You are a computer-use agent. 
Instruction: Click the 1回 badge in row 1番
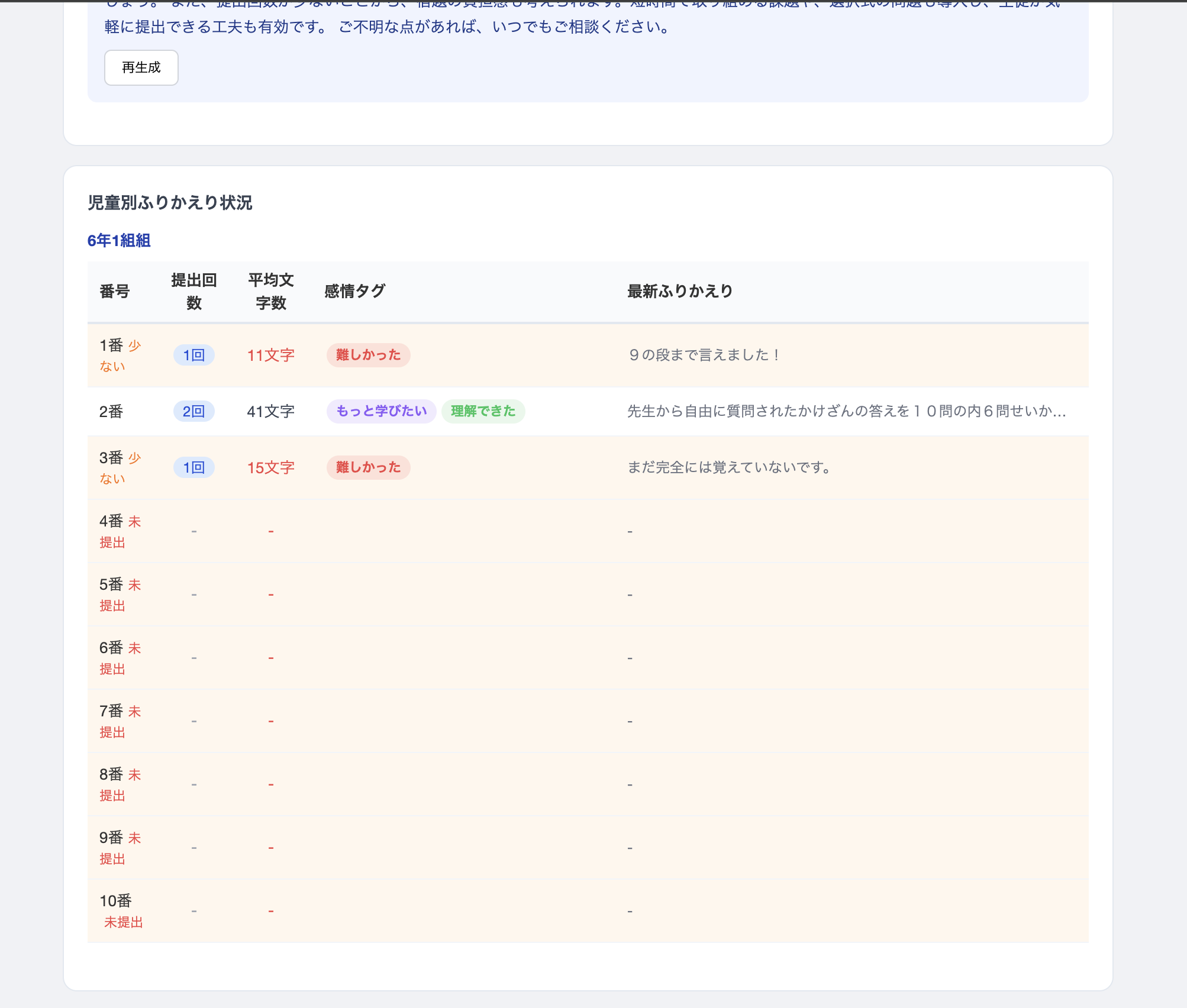[193, 355]
